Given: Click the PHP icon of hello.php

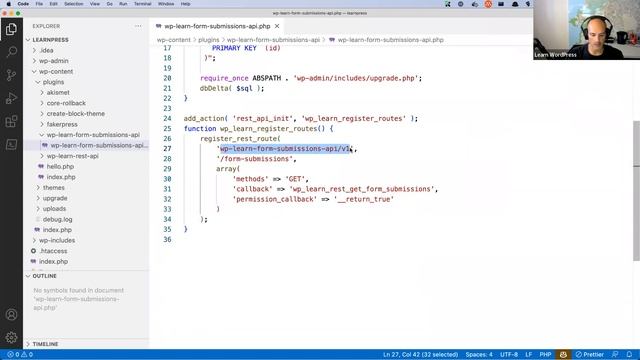Looking at the screenshot, I should pyautogui.click(x=41, y=167).
